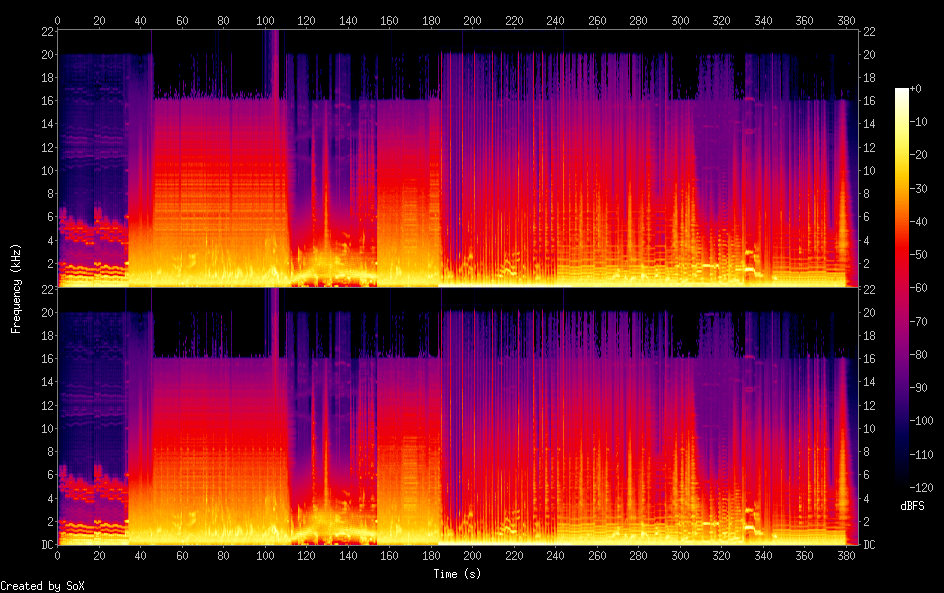Click "380" on the top time axis

click(x=846, y=20)
